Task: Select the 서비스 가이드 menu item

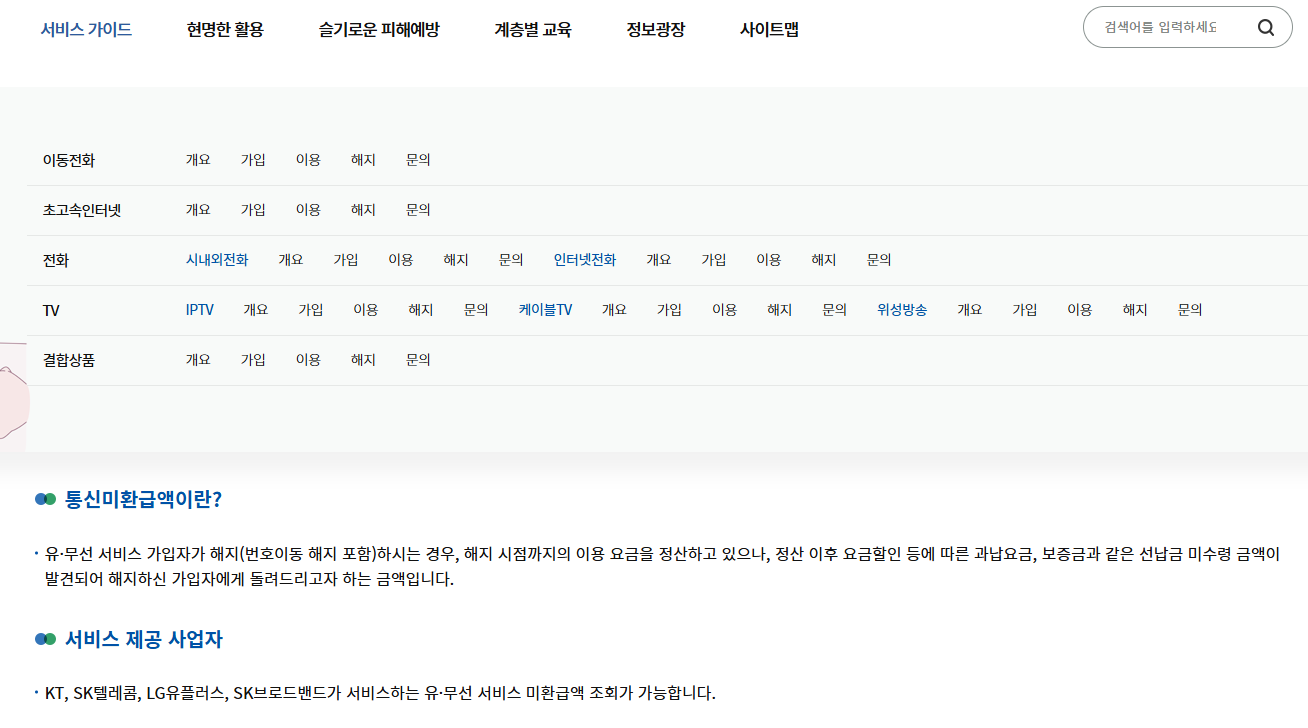Action: click(86, 30)
